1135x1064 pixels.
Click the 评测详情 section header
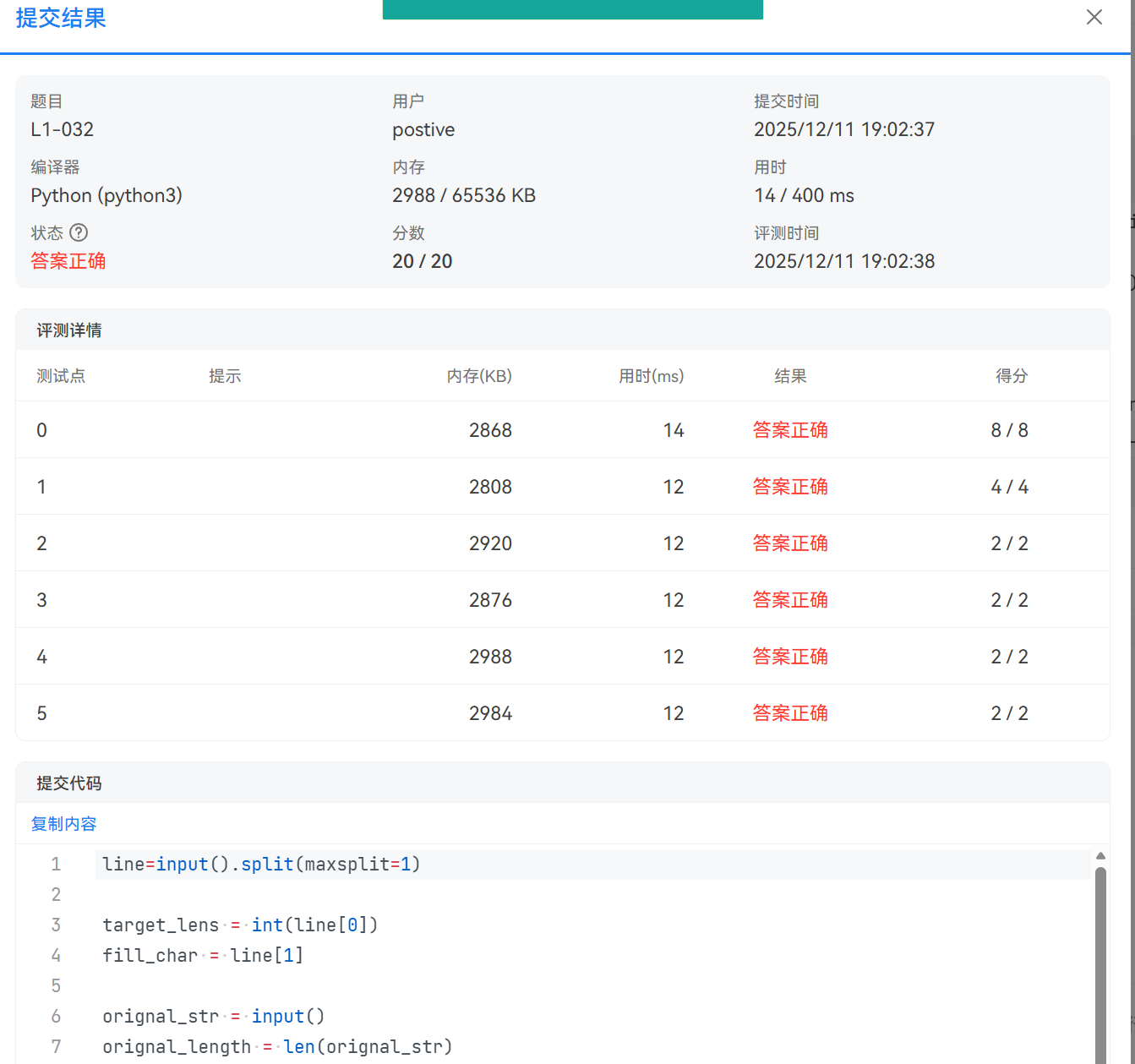68,330
